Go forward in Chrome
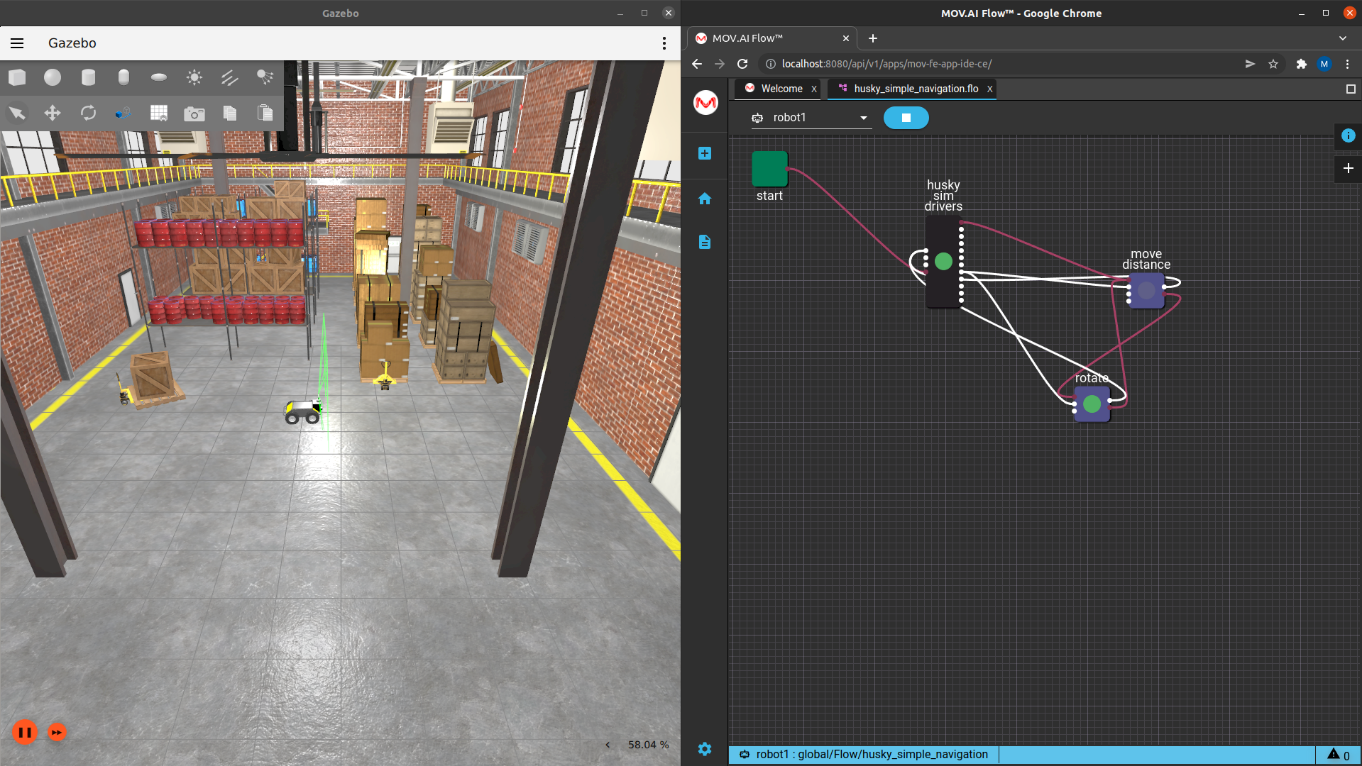 click(x=720, y=63)
